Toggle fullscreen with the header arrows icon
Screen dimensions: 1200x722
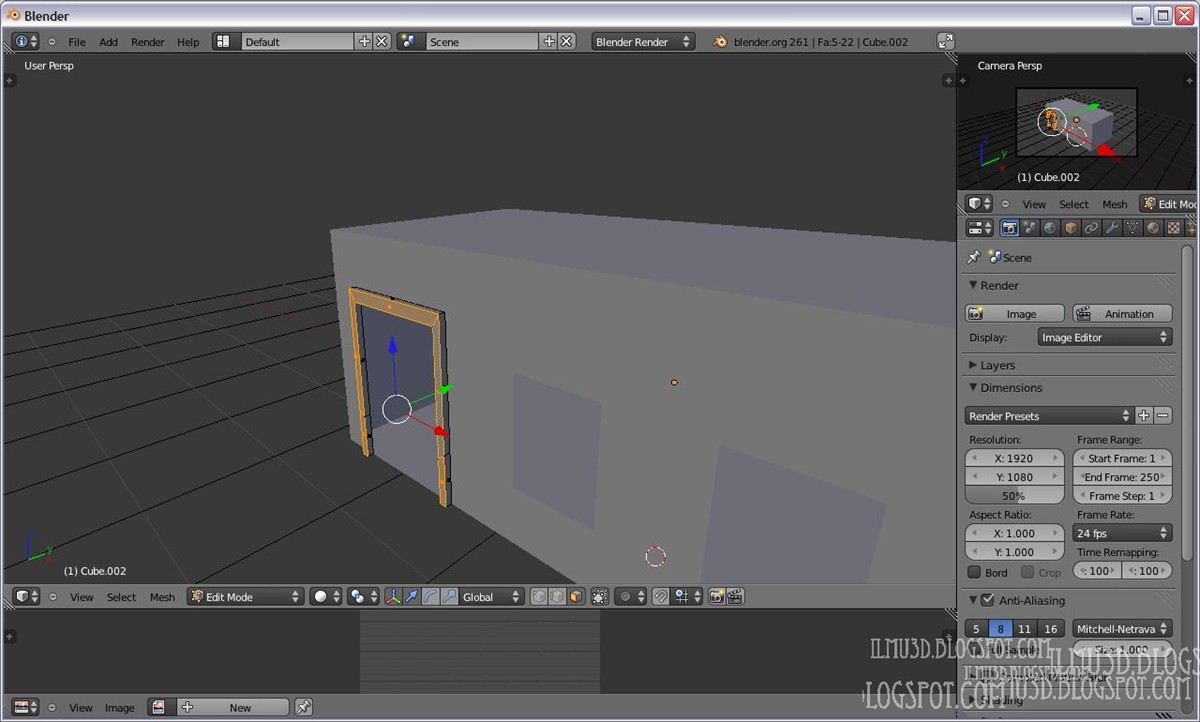pos(946,42)
